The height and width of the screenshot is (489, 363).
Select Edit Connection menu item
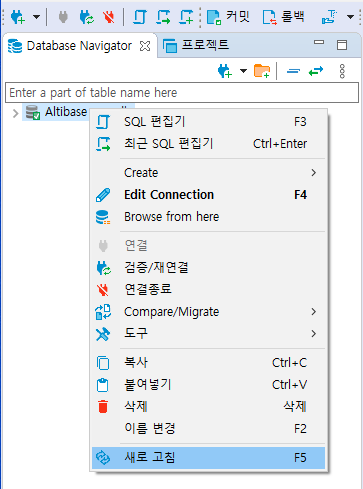click(x=208, y=195)
